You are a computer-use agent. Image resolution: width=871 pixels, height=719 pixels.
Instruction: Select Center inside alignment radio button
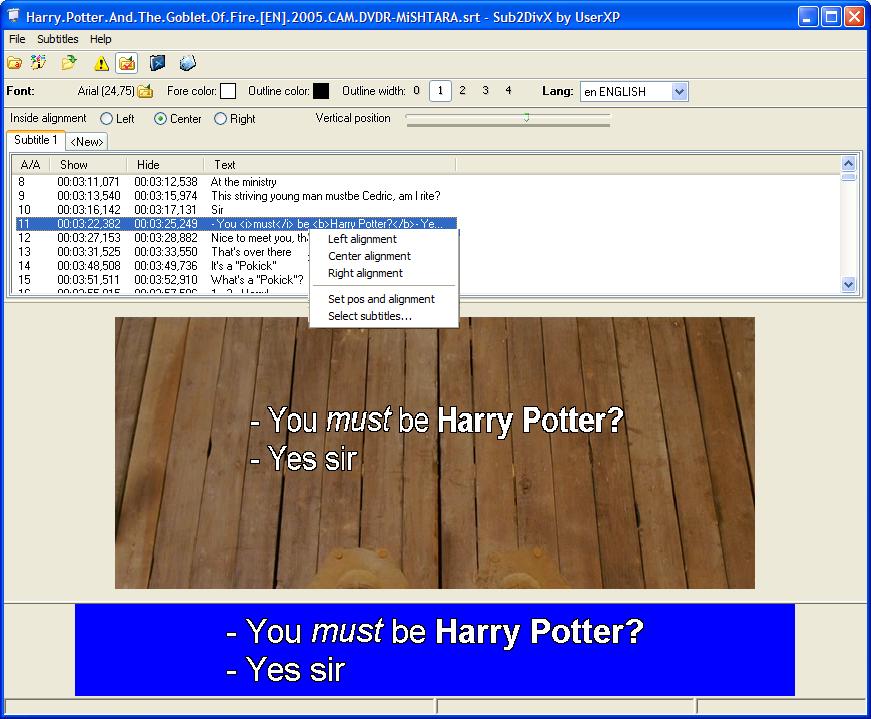[x=160, y=118]
